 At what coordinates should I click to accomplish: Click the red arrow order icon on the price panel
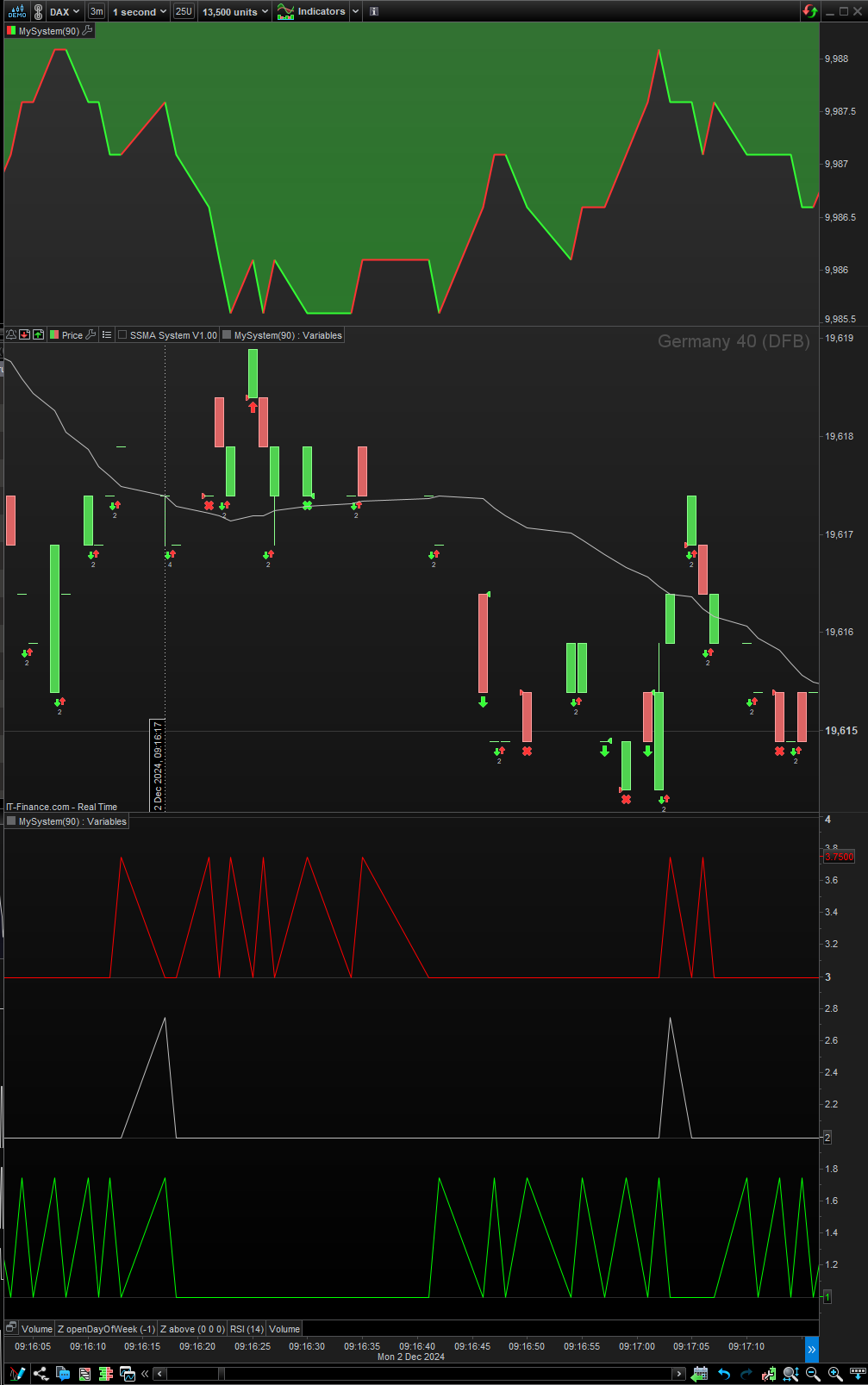coord(25,334)
